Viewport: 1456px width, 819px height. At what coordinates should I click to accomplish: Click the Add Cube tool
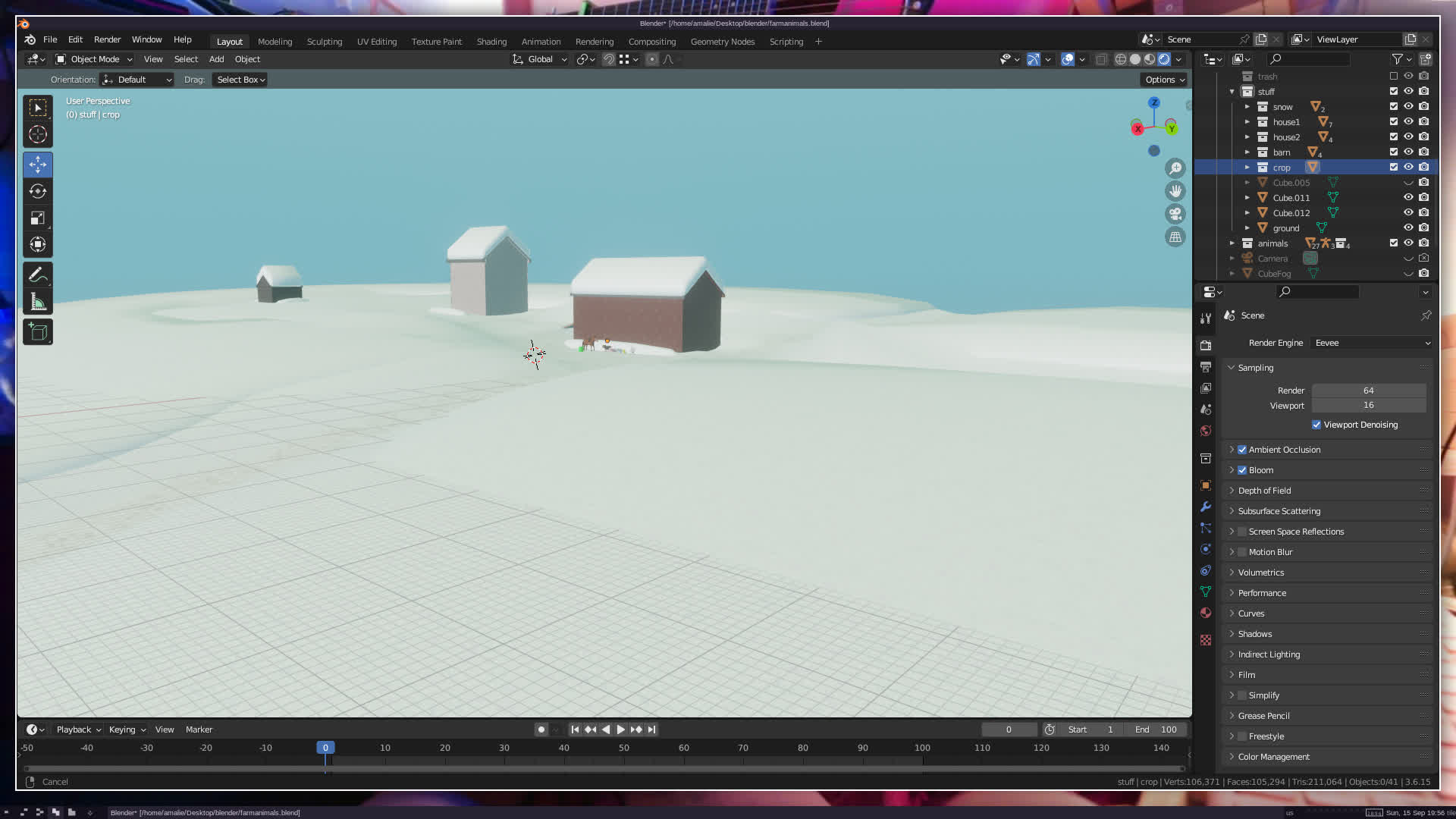point(37,331)
